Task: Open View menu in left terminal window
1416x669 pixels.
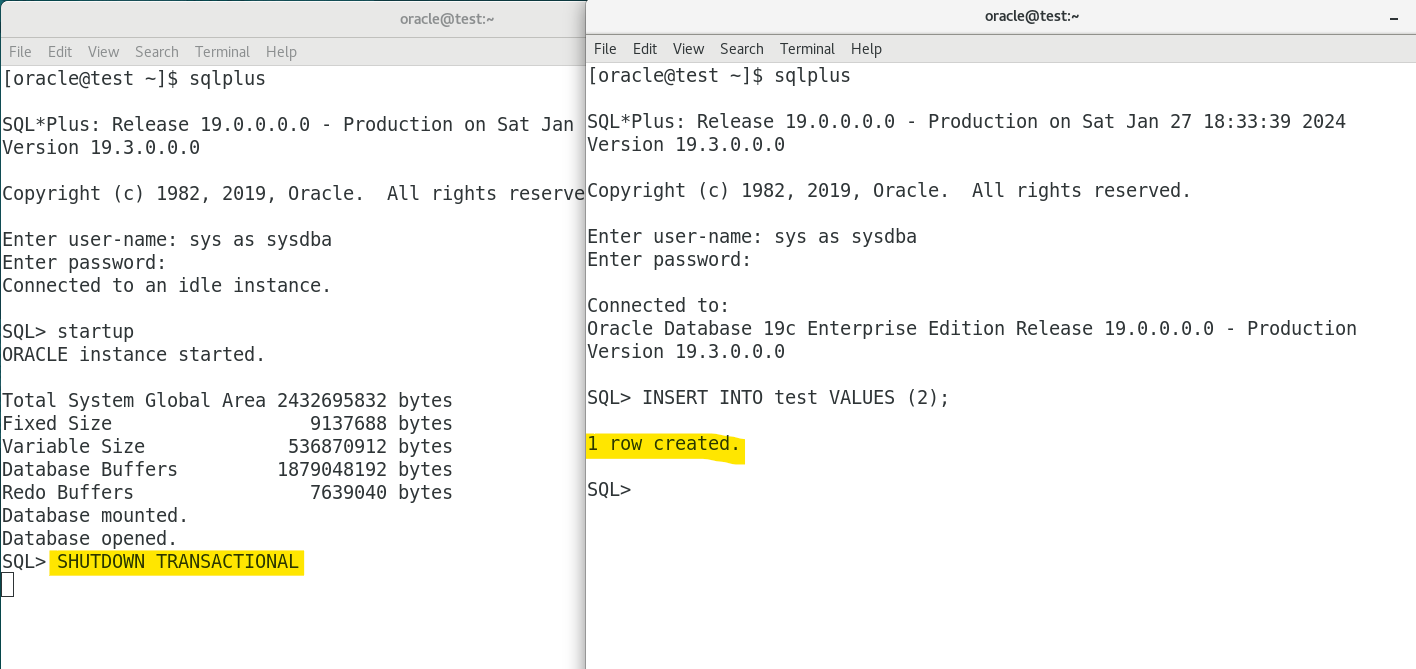Action: pyautogui.click(x=103, y=52)
